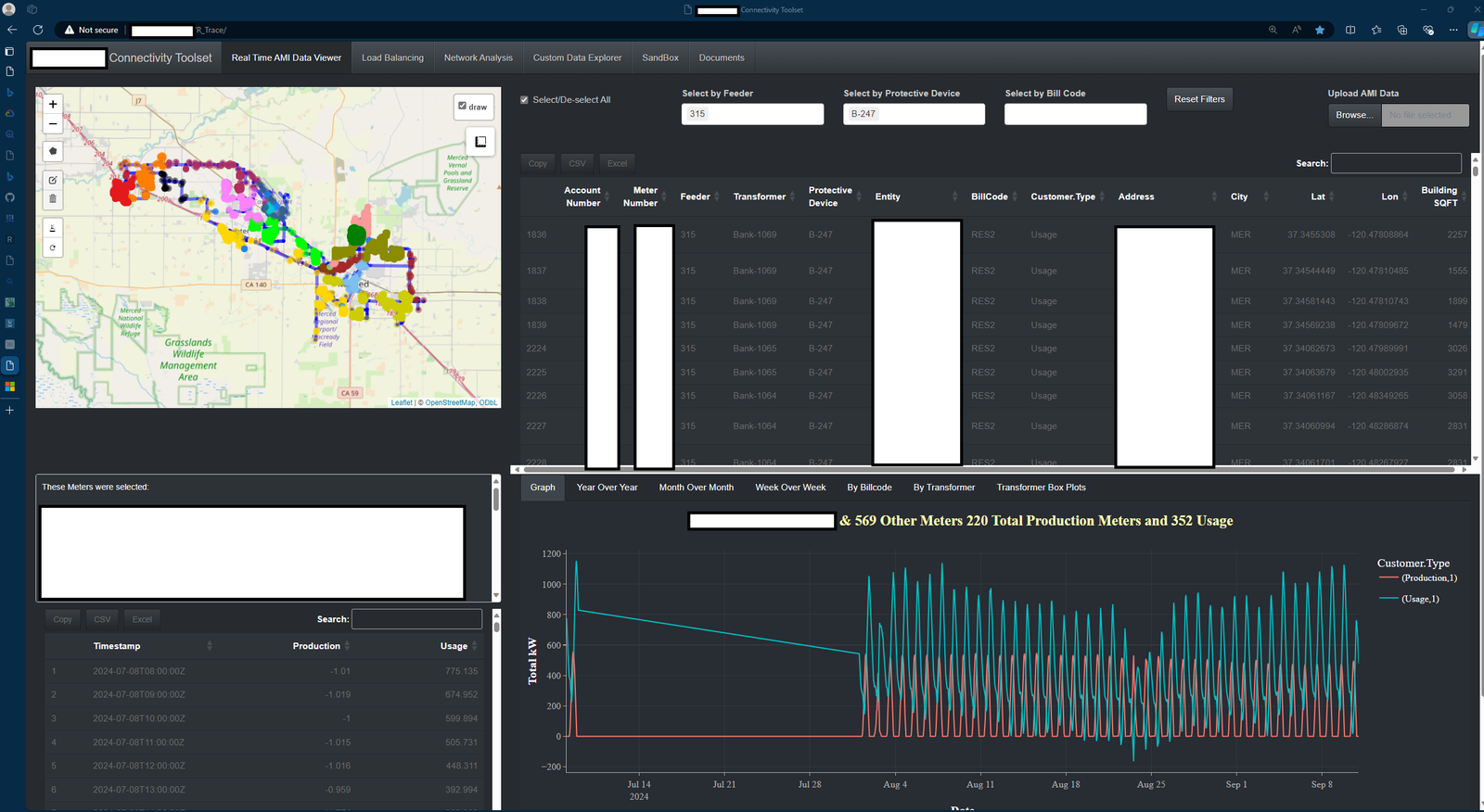Toggle the Usage trace in chart legend
The image size is (1484, 812).
[1419, 599]
